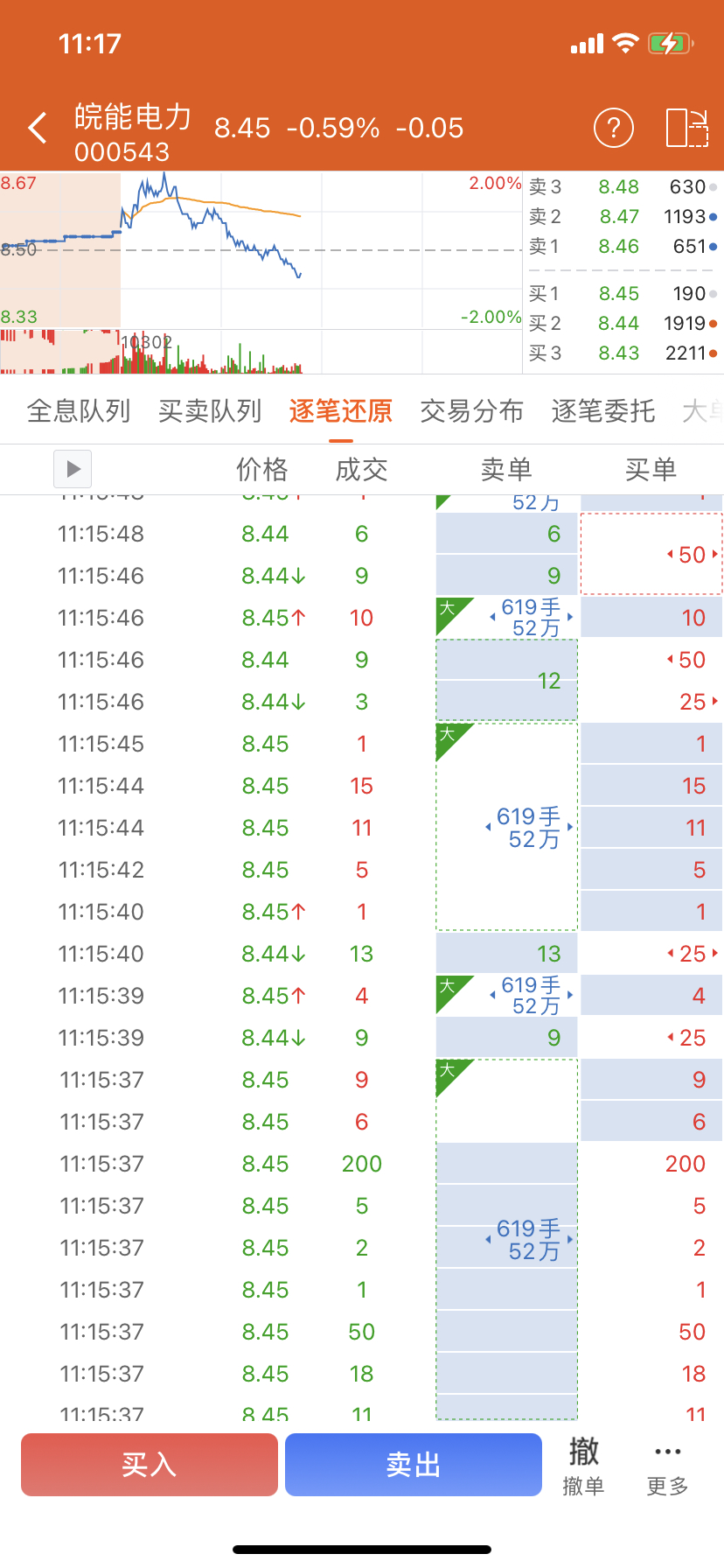
Task: Tap the green 大 badge at 11:15:45
Action: pos(448,734)
